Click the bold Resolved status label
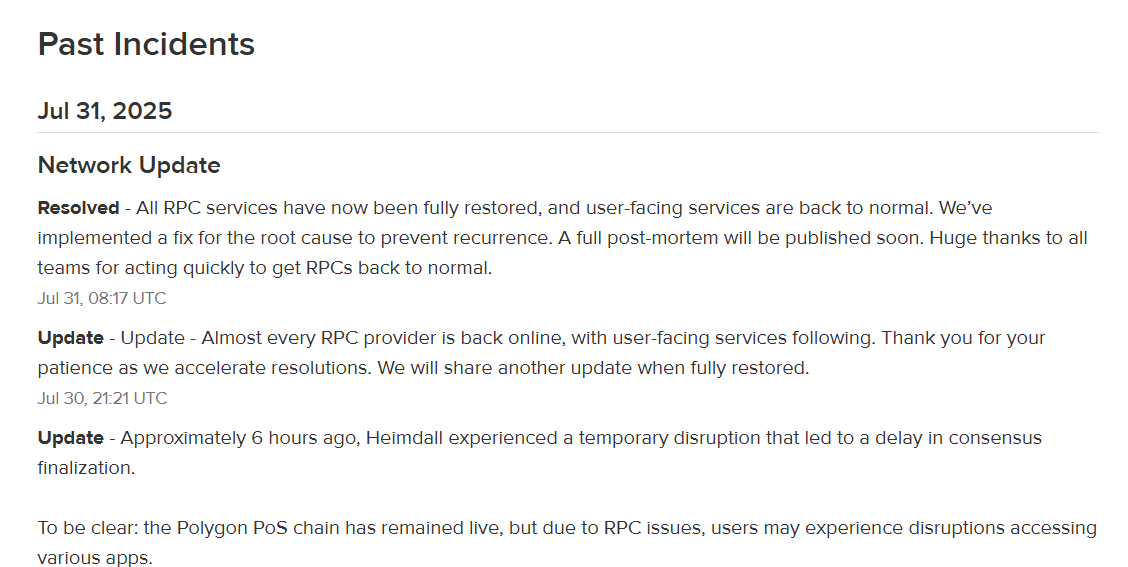 click(78, 208)
